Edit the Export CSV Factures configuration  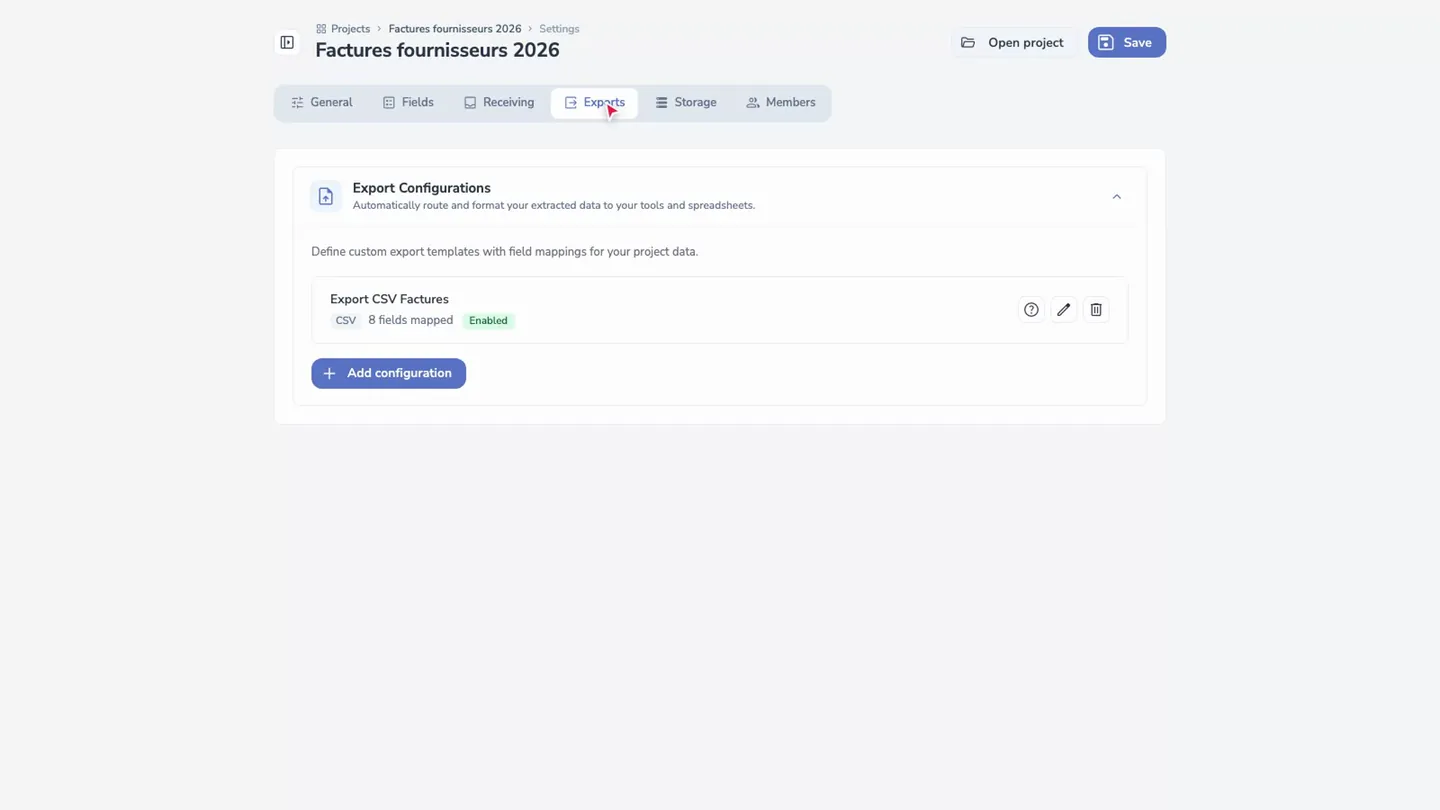[1064, 310]
